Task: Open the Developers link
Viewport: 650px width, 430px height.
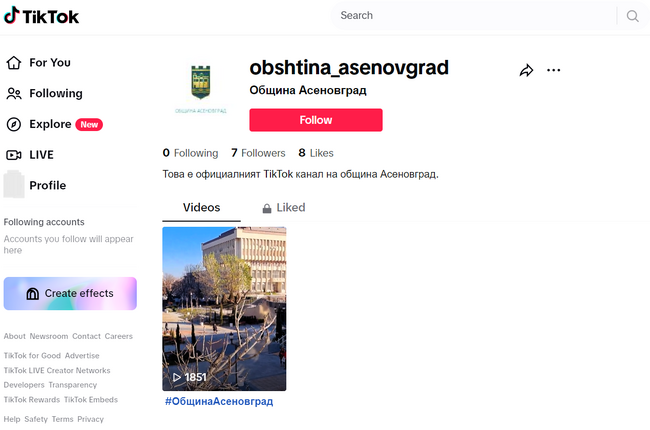Action: pos(24,385)
